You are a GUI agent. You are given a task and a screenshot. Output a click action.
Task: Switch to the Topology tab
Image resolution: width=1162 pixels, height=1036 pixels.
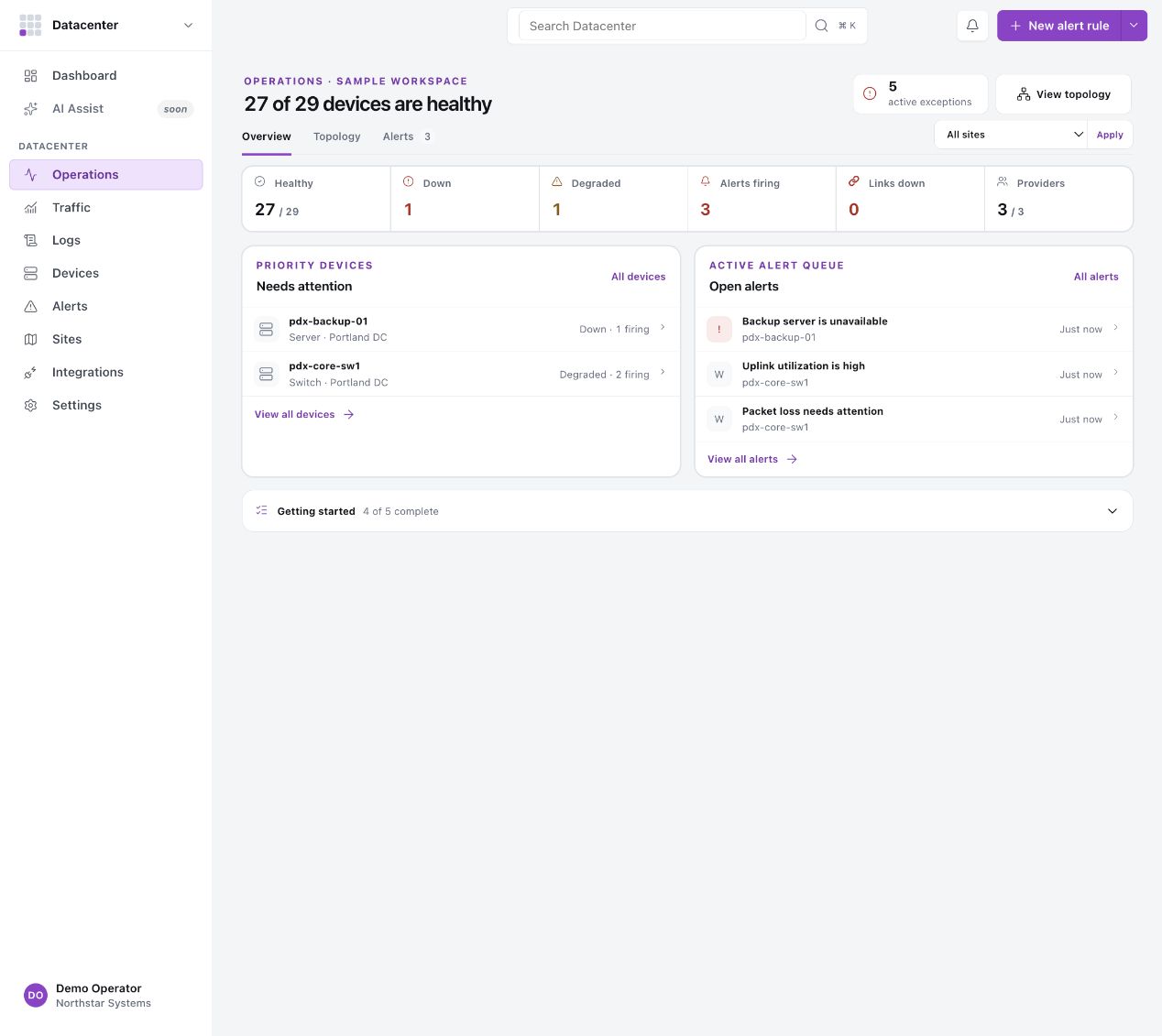pyautogui.click(x=337, y=136)
